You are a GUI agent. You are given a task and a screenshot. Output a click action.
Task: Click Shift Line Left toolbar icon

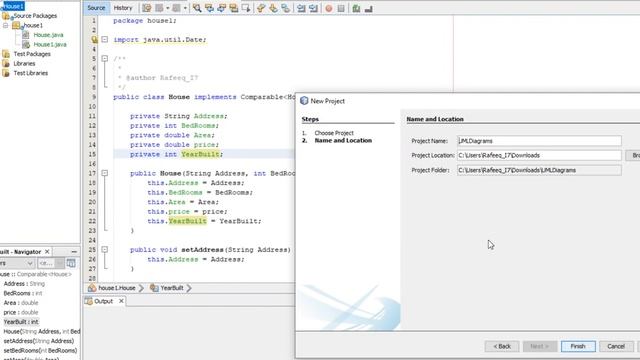[301, 8]
